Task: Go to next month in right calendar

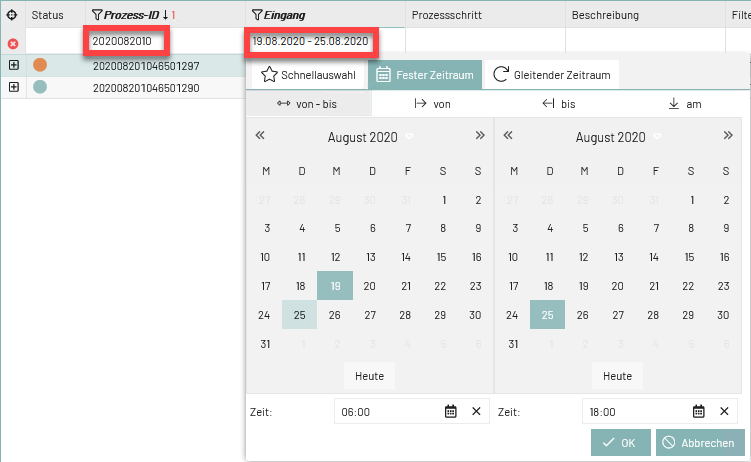Action: (x=728, y=135)
